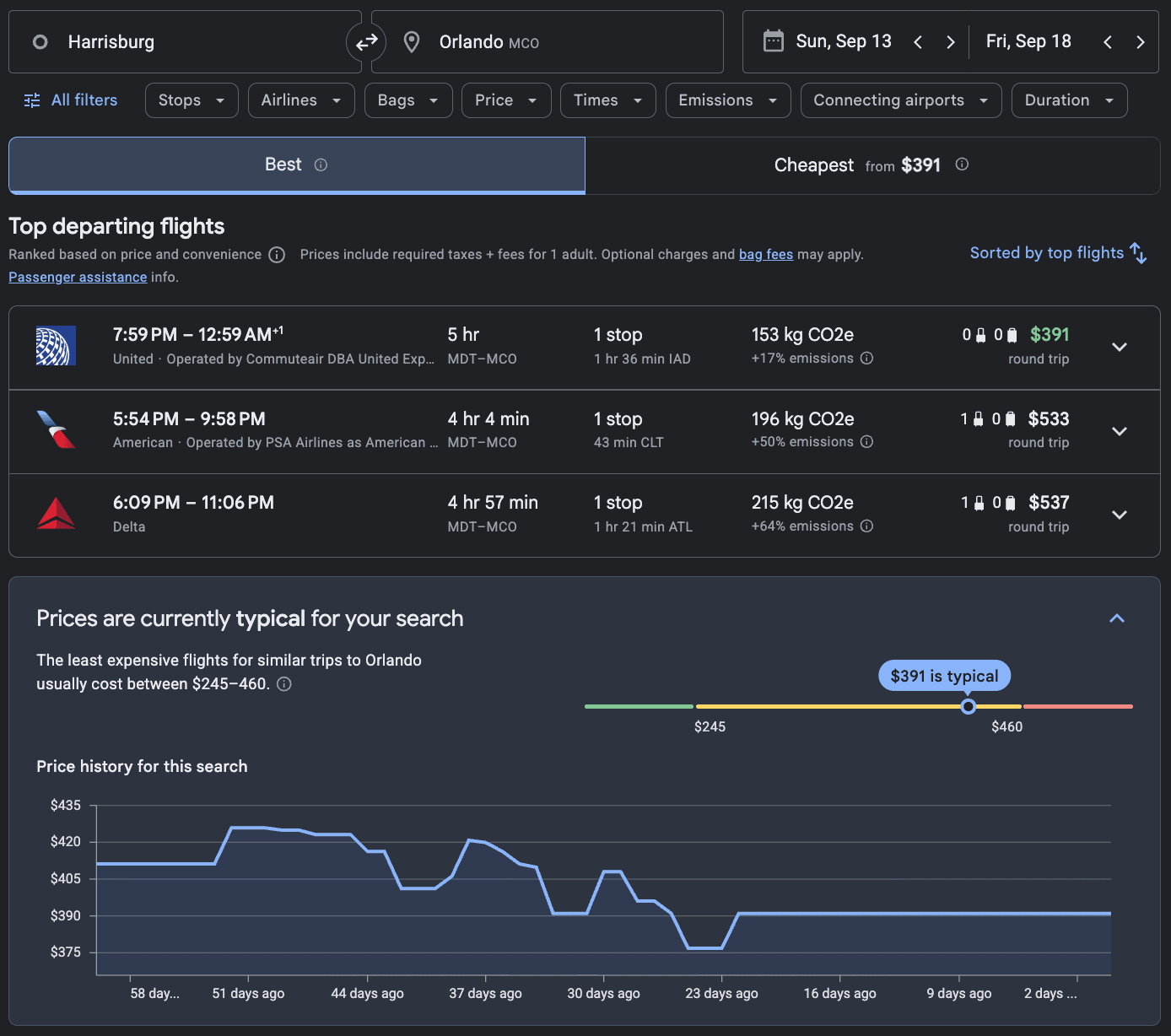This screenshot has height=1036, width=1171.
Task: Click the origin circle icon by Harrisburg
Action: pos(40,42)
